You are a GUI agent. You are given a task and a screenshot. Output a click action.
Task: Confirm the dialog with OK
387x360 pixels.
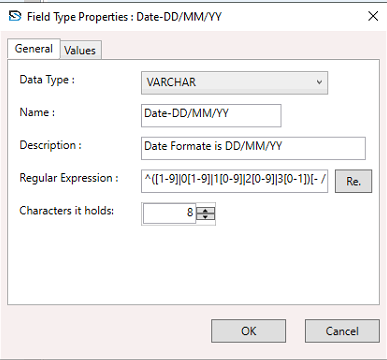pyautogui.click(x=248, y=331)
